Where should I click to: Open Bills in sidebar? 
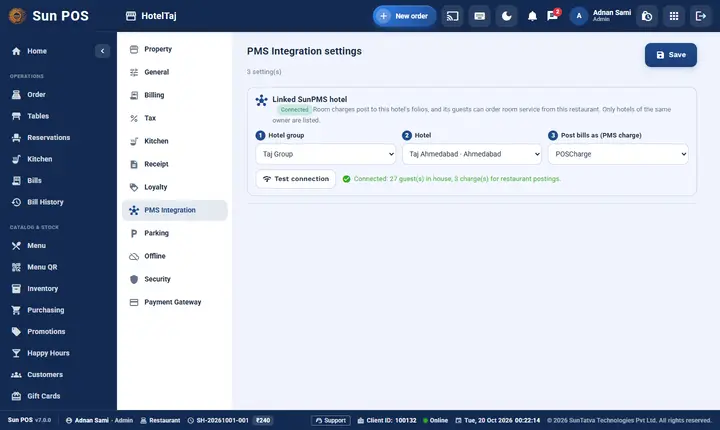(58, 181)
